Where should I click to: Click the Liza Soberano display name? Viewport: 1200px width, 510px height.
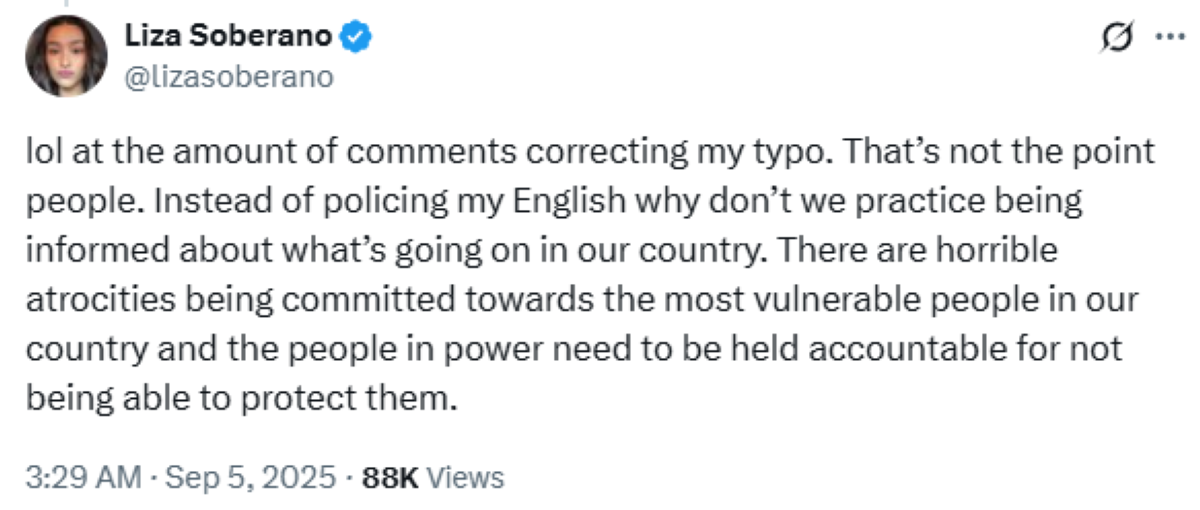[x=227, y=37]
